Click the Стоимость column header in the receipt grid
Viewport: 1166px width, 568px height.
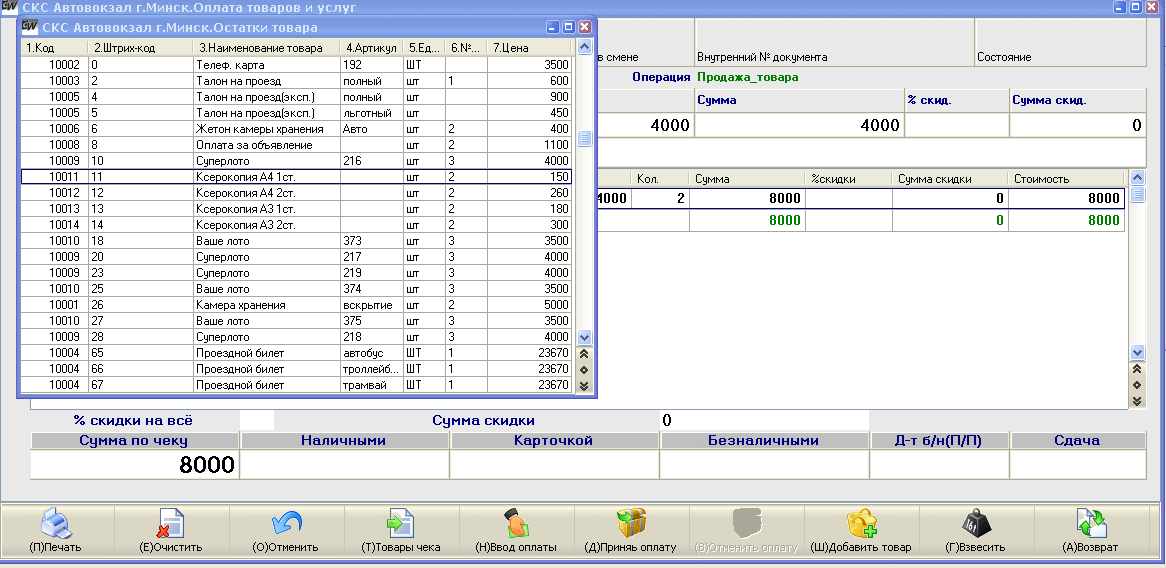(x=1066, y=179)
